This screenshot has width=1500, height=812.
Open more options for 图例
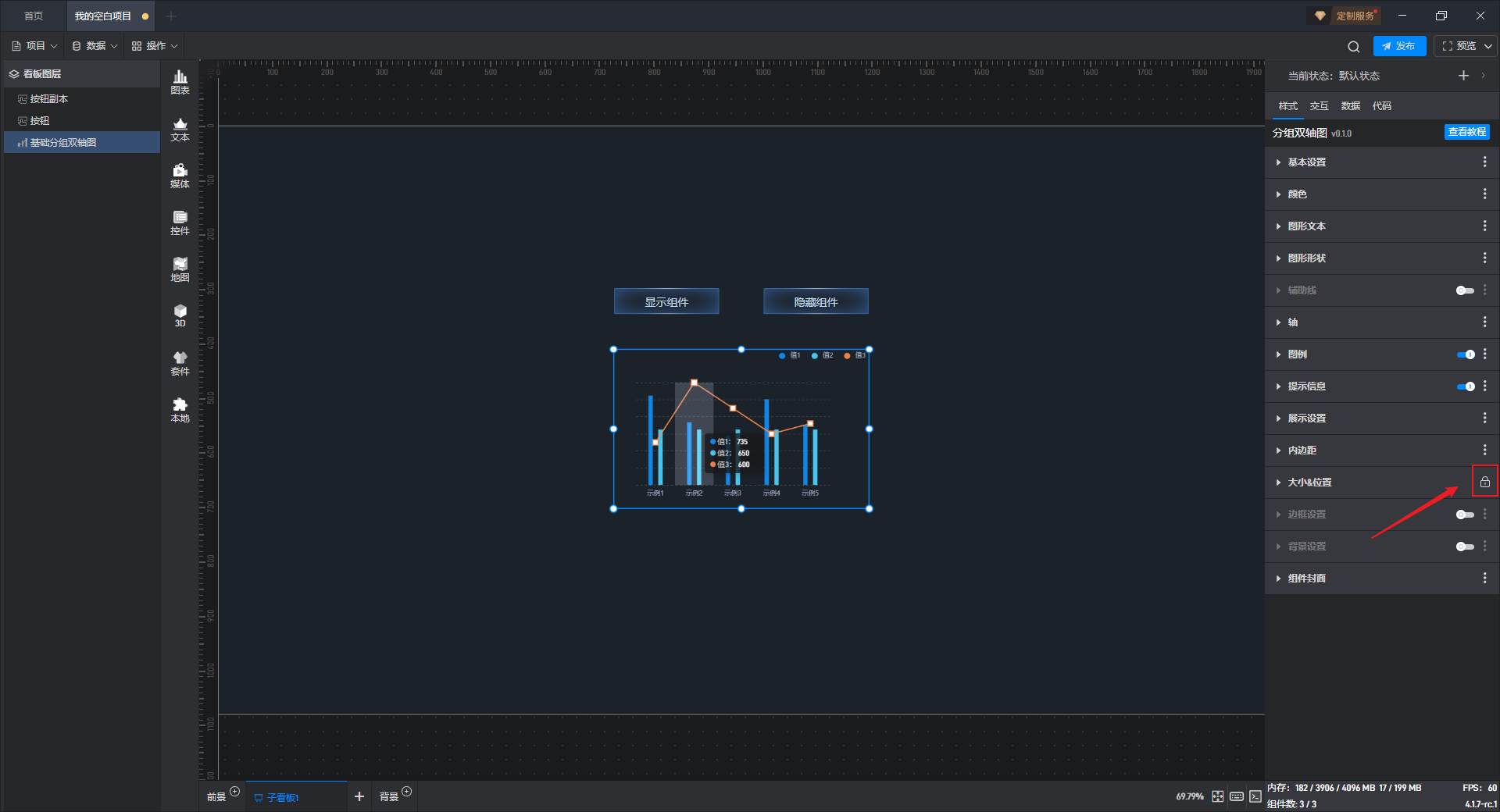click(1484, 354)
